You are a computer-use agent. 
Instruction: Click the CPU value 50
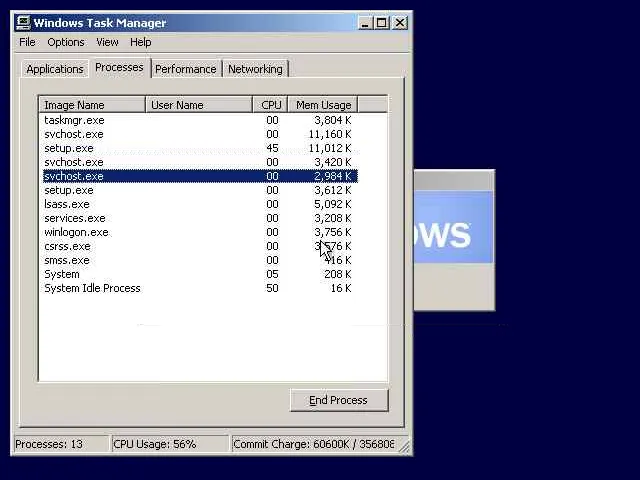pos(272,288)
